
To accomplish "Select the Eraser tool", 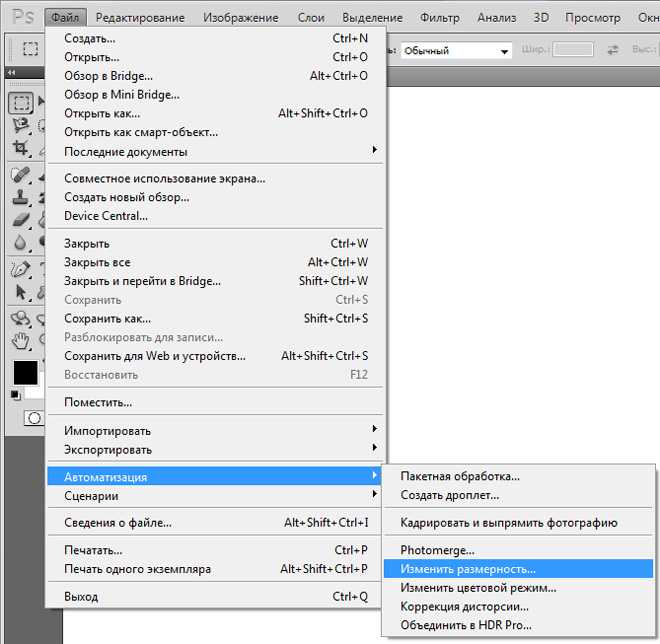I will tap(21, 220).
